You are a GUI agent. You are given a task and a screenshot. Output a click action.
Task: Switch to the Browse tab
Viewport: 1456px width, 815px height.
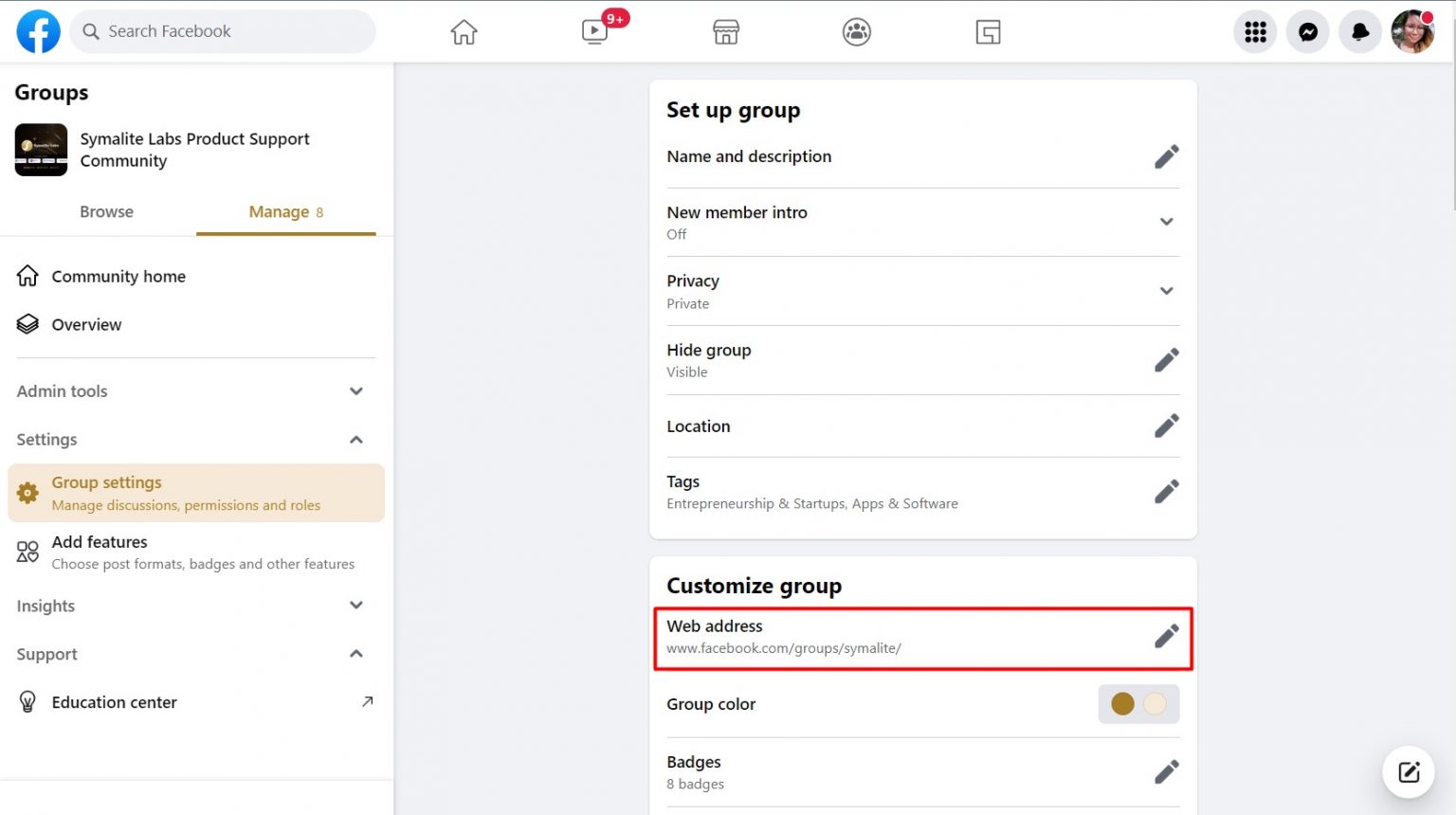click(106, 211)
